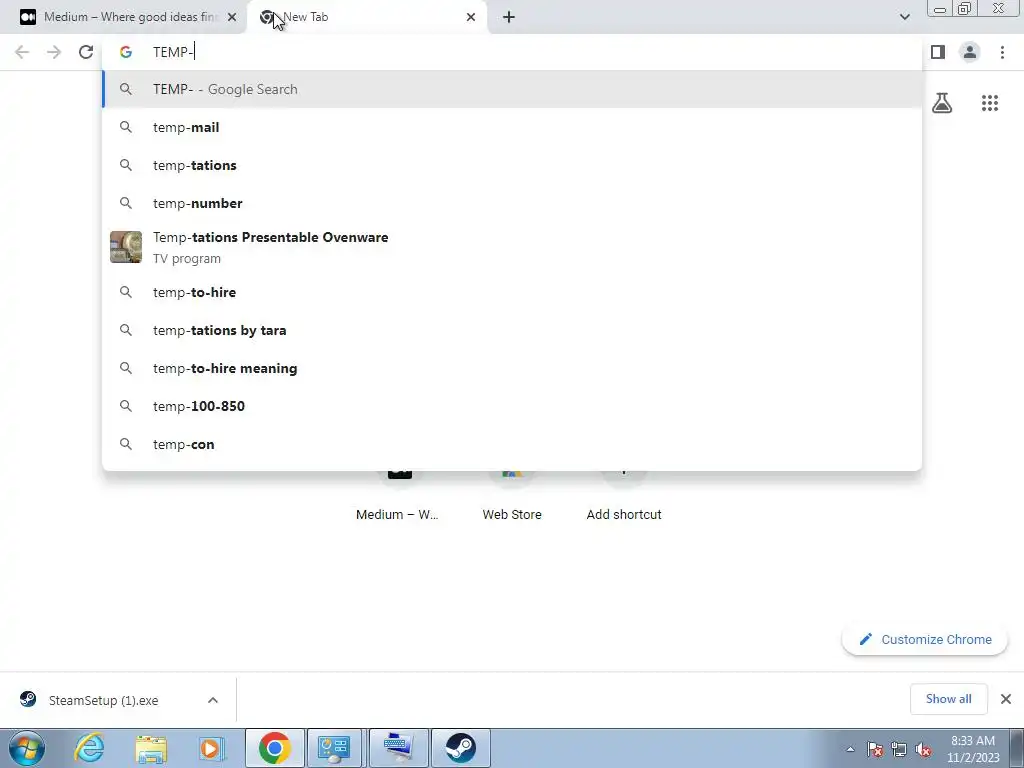This screenshot has width=1024, height=768.
Task: Click the muted volume tray icon
Action: 923,749
